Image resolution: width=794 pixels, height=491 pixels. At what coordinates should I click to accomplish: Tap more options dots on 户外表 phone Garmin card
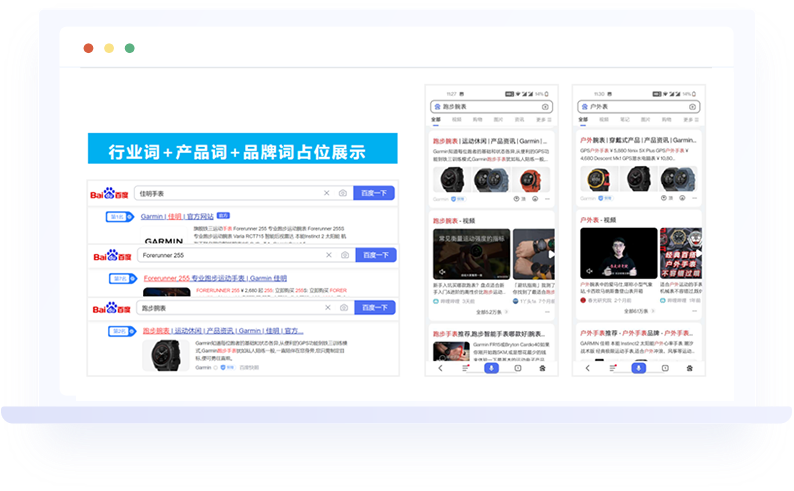pos(695,198)
